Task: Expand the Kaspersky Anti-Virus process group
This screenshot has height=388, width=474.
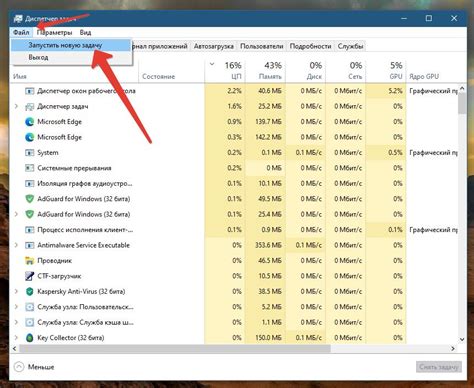Action: pyautogui.click(x=16, y=292)
